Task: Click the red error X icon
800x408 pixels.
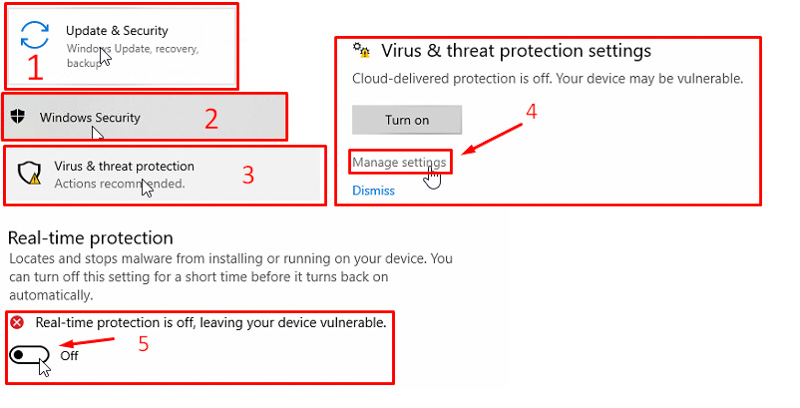Action: 17,322
